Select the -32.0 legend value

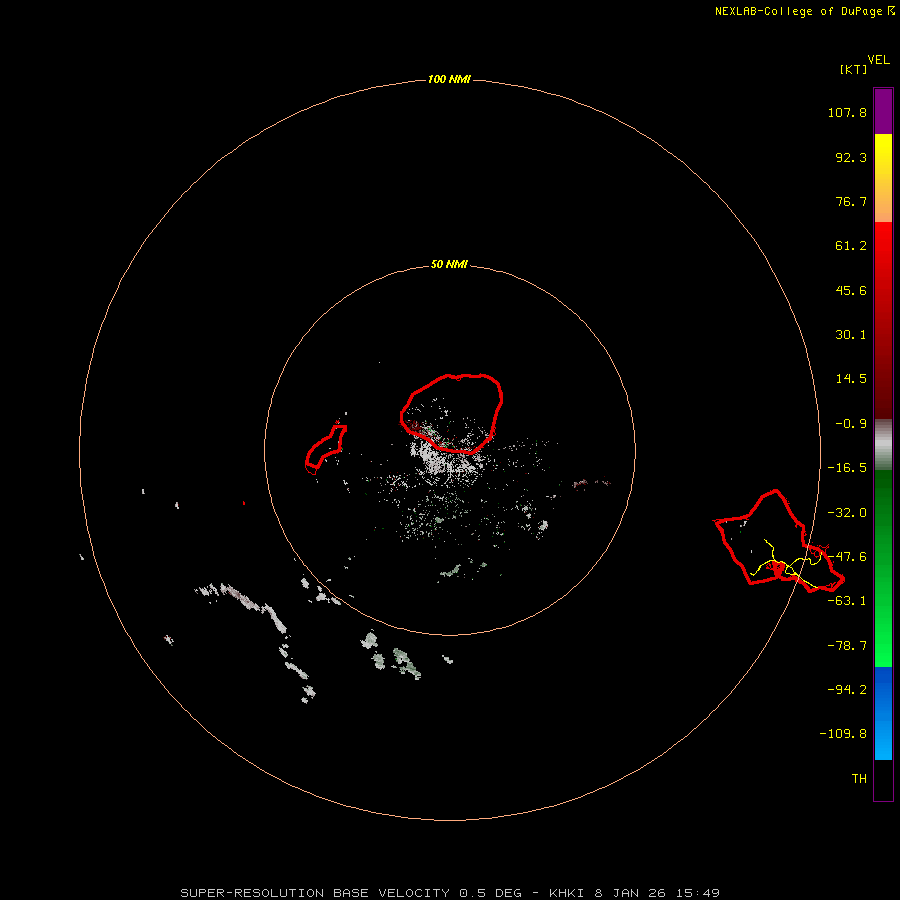coord(847,513)
